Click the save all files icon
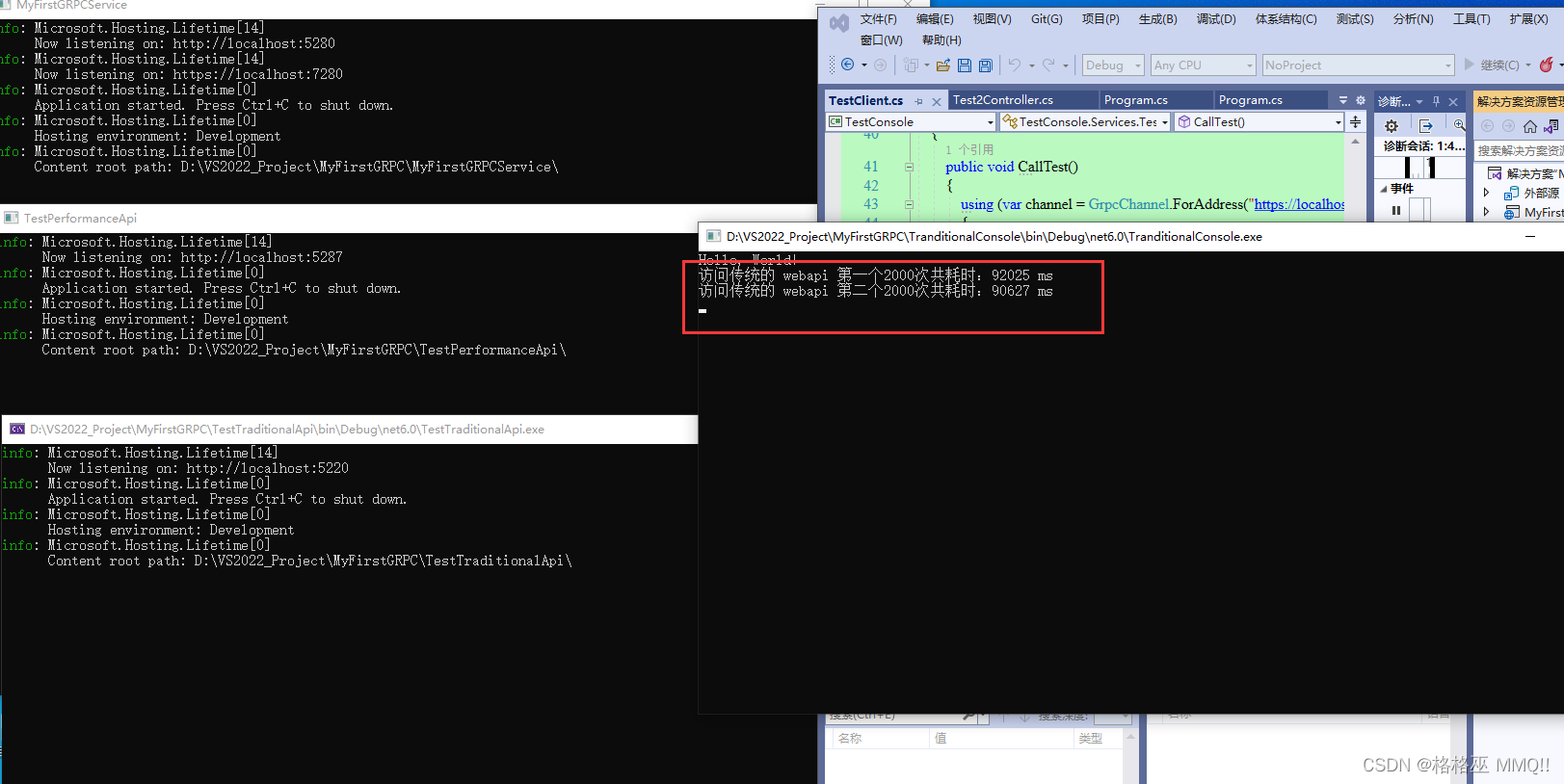The width and height of the screenshot is (1564, 784). coord(986,65)
